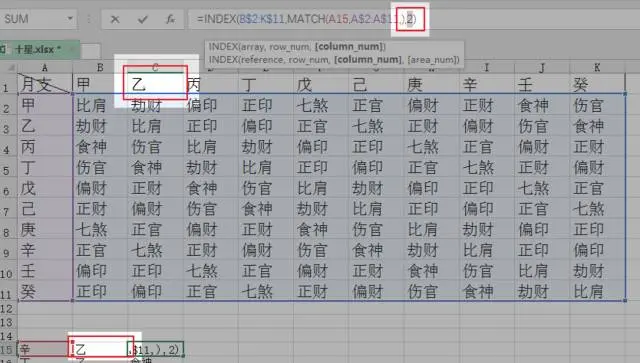Screen dimensions: 640x363
Task: Select cell B1 containing 甲
Action: tap(100, 84)
